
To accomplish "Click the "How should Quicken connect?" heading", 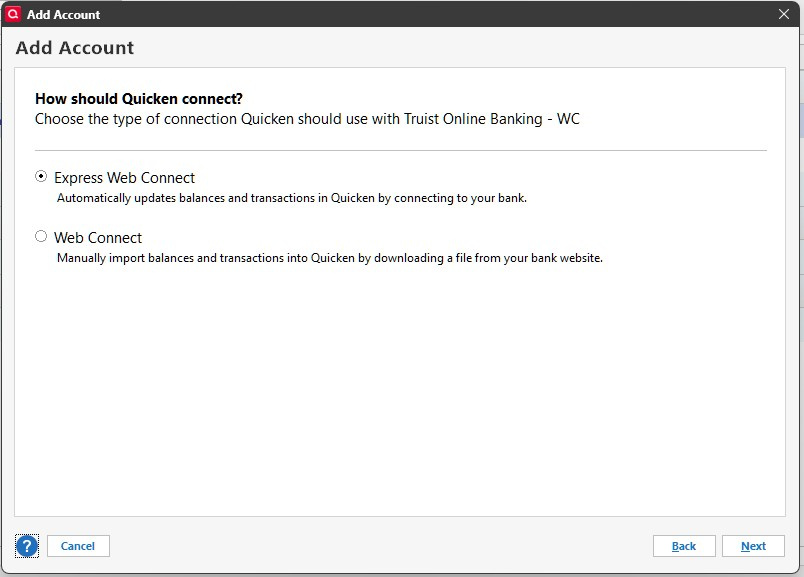I will pos(139,99).
